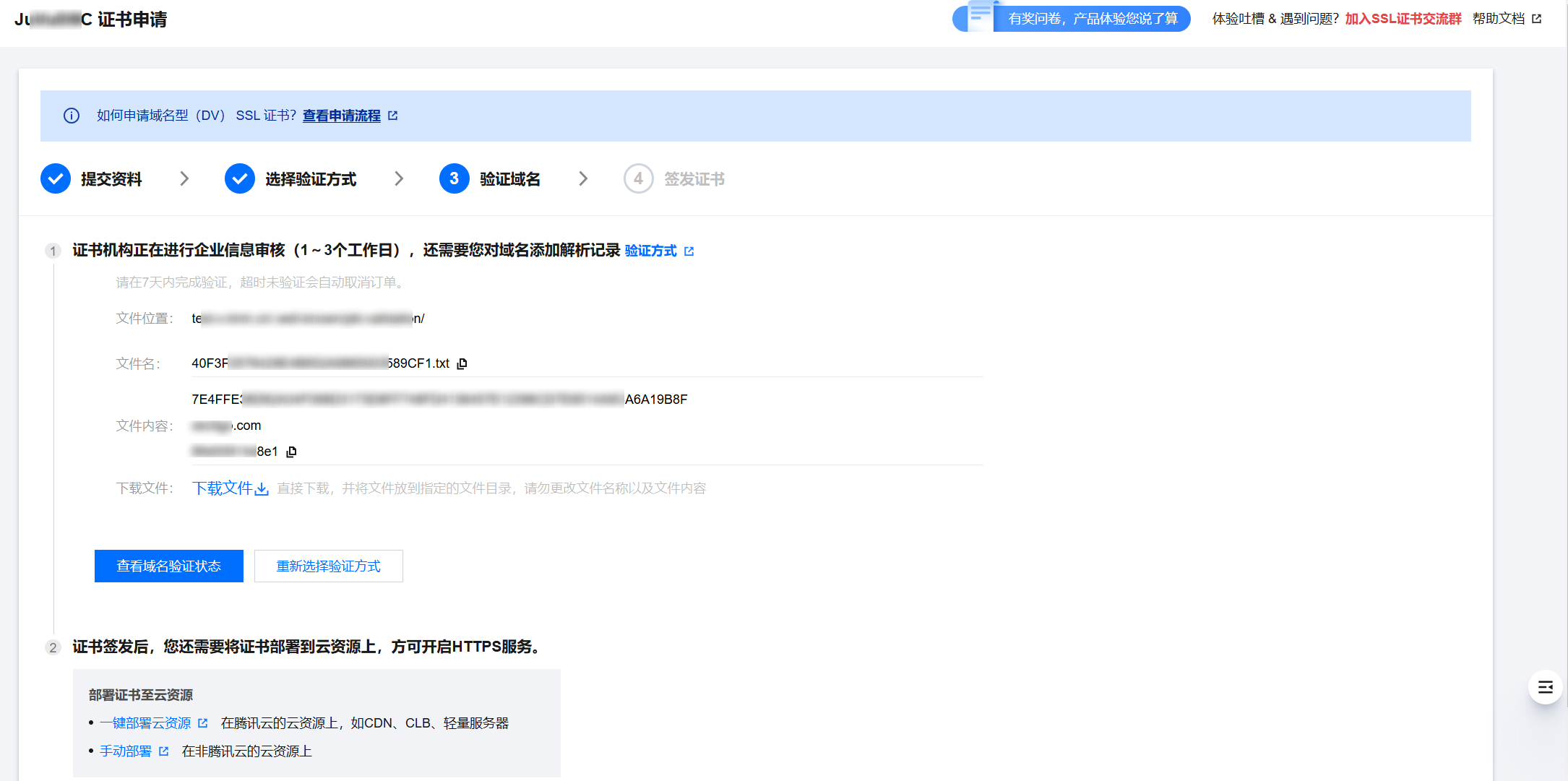
Task: Click the survey document icon in top banner
Action: (x=979, y=16)
